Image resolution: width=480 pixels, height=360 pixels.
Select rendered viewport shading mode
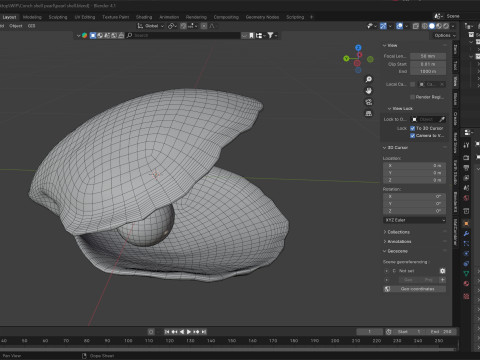tap(446, 26)
